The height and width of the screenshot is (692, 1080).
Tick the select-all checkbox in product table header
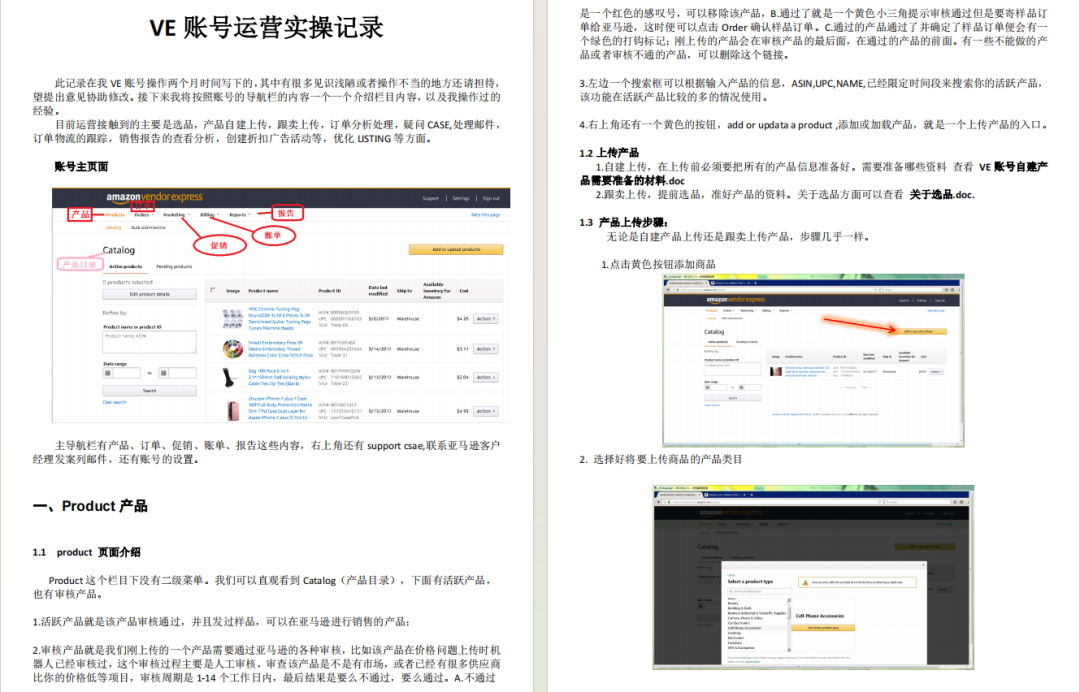coord(213,290)
